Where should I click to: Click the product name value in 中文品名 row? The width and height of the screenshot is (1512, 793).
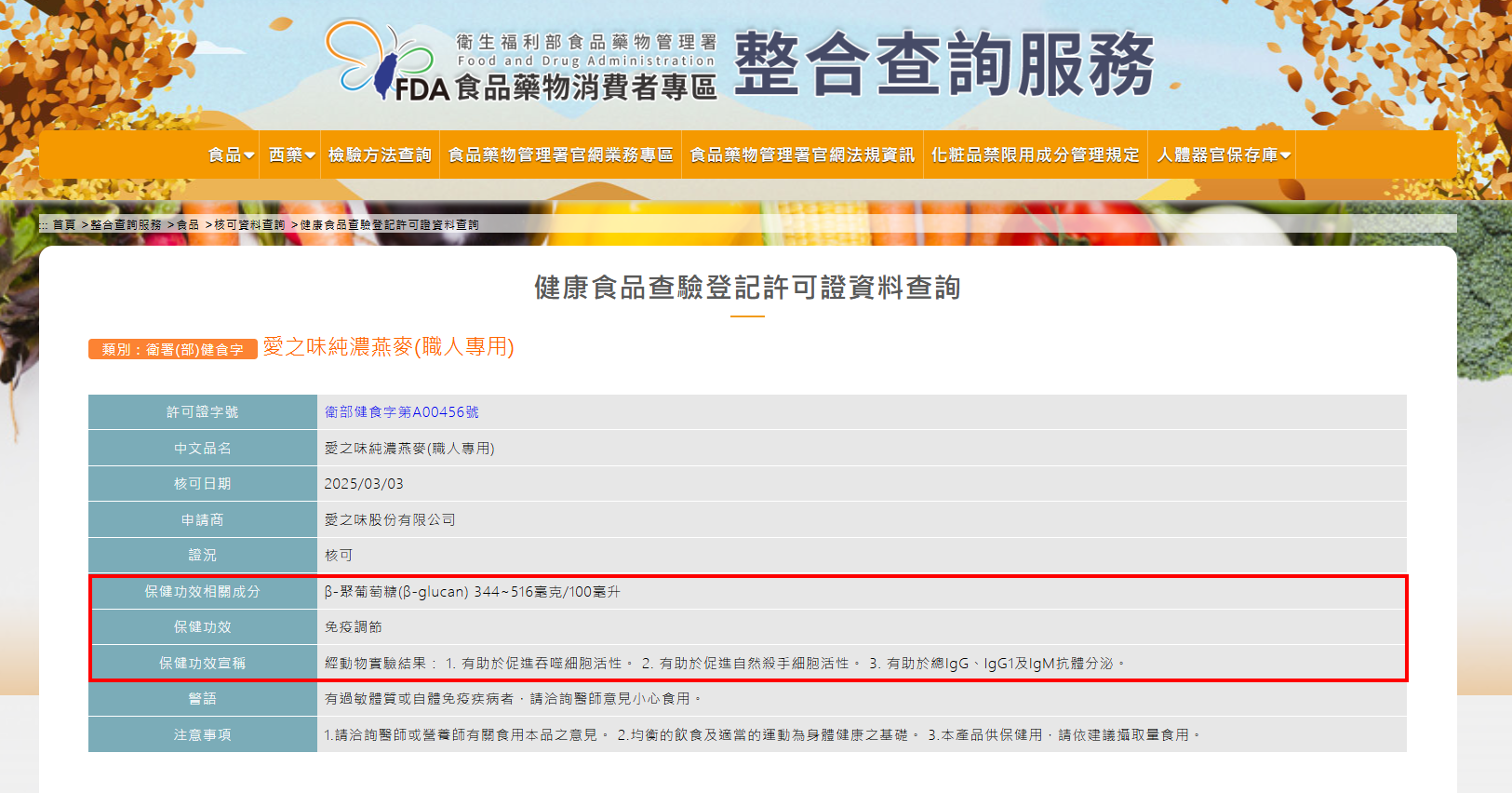tap(409, 449)
